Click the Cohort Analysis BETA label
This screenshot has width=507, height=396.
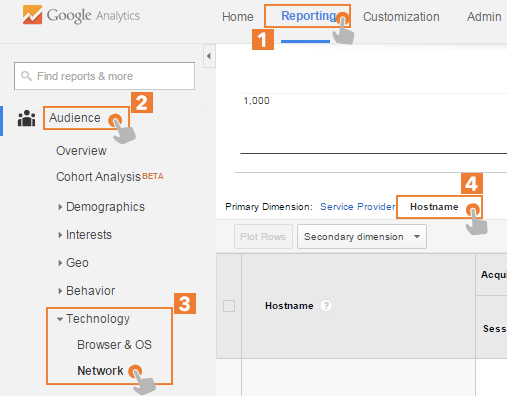coord(153,176)
